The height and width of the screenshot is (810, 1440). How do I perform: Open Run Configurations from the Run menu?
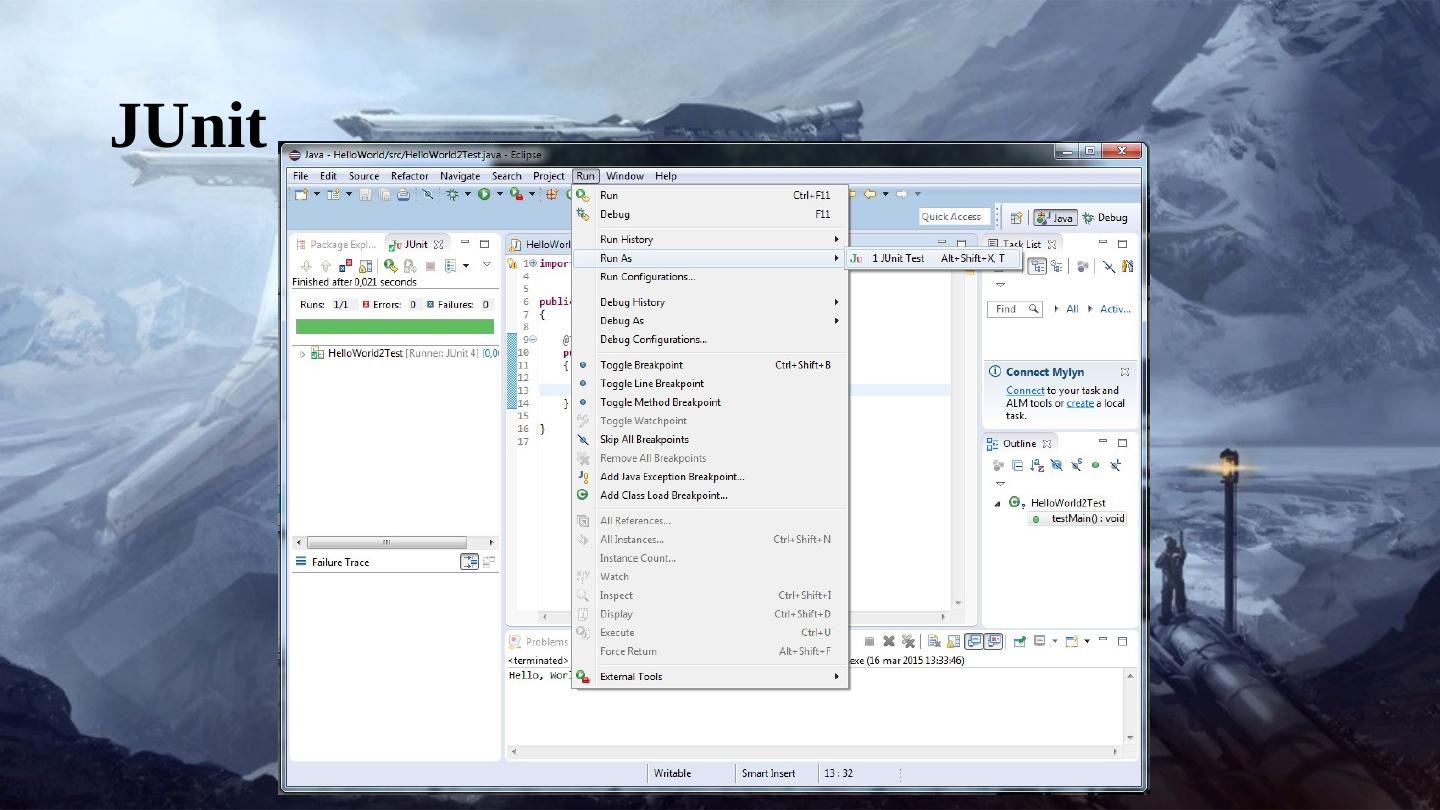[646, 277]
